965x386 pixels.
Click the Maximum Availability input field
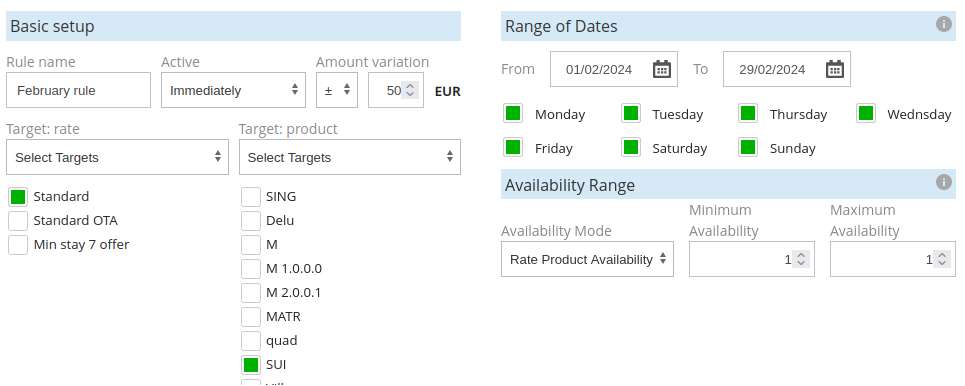point(892,259)
